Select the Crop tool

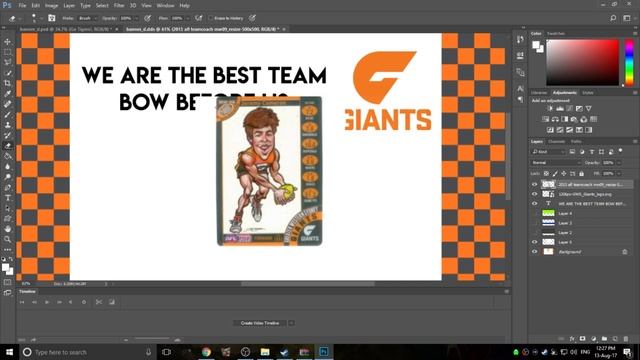[x=7, y=83]
